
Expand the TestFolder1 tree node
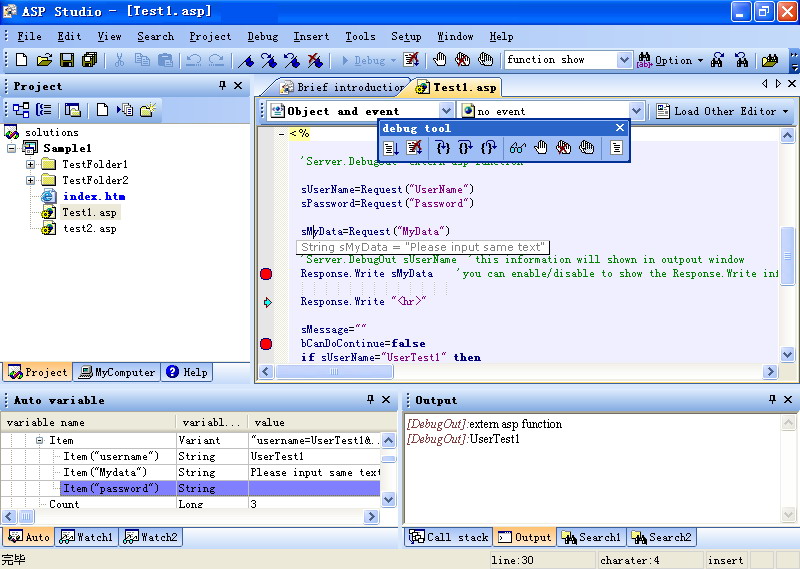coord(31,165)
